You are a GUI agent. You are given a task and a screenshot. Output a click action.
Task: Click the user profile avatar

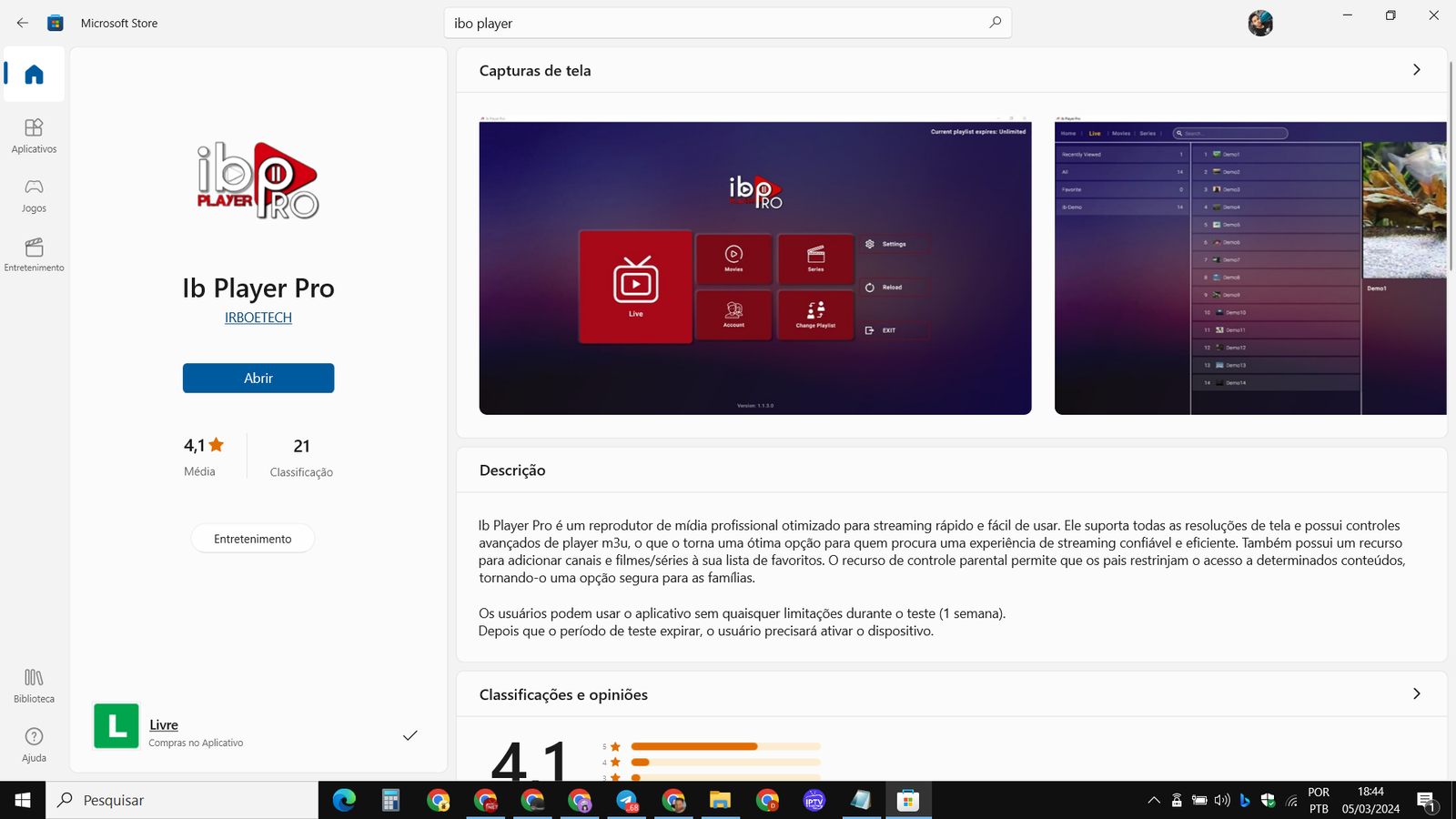(1260, 23)
